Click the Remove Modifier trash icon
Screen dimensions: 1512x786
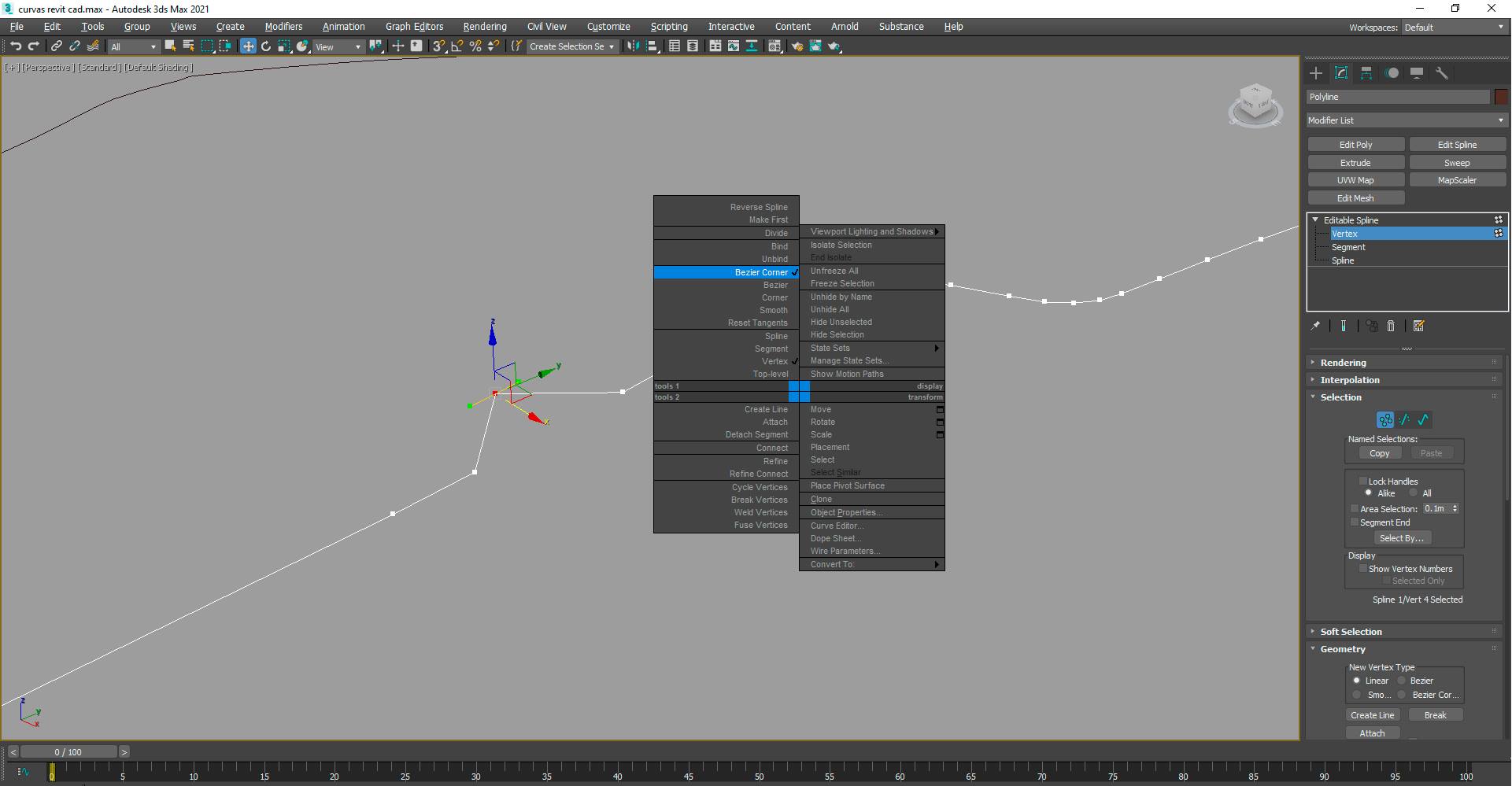1391,326
